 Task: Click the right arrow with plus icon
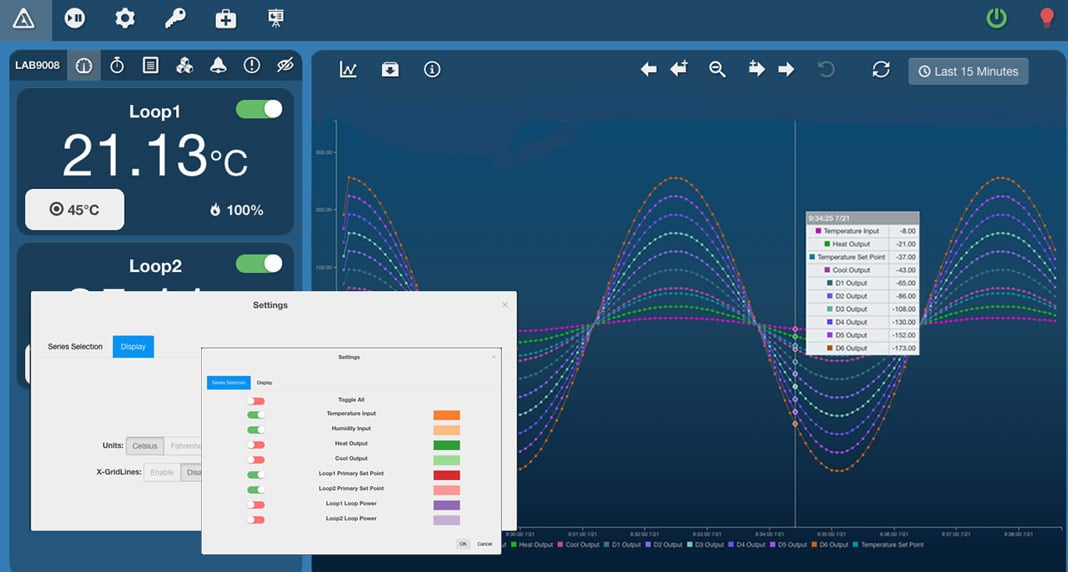757,69
